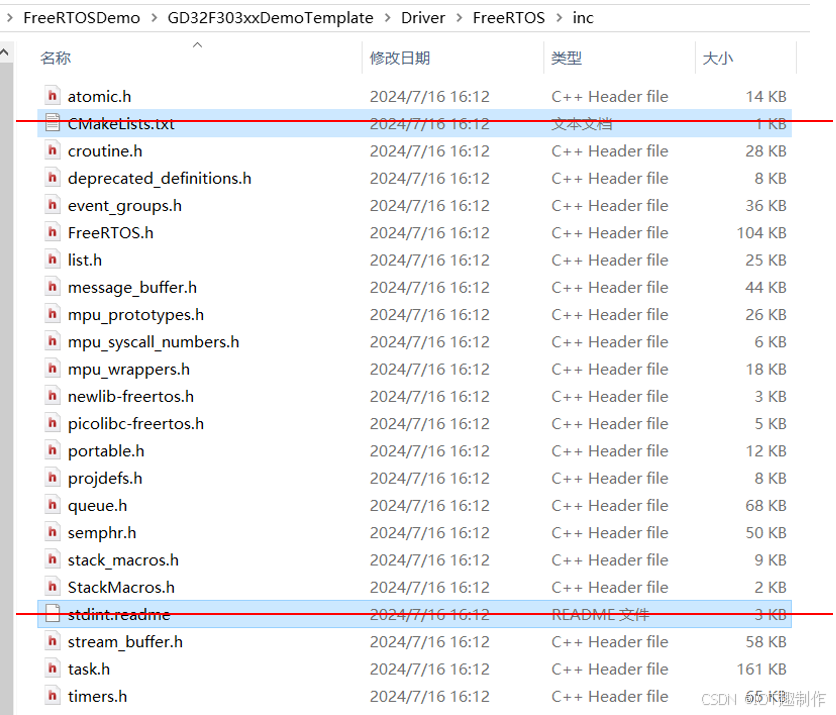The width and height of the screenshot is (836, 715).
Task: Select file name task.h
Action: point(89,669)
